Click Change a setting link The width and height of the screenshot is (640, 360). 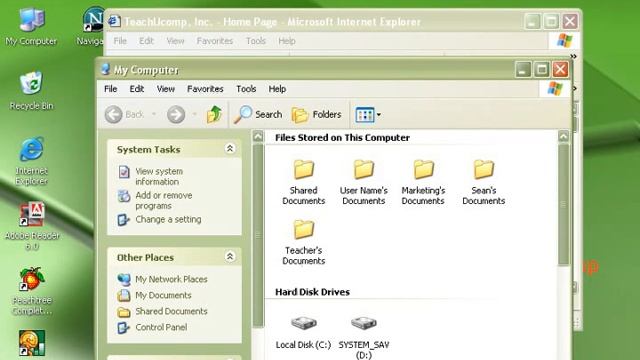pos(168,220)
